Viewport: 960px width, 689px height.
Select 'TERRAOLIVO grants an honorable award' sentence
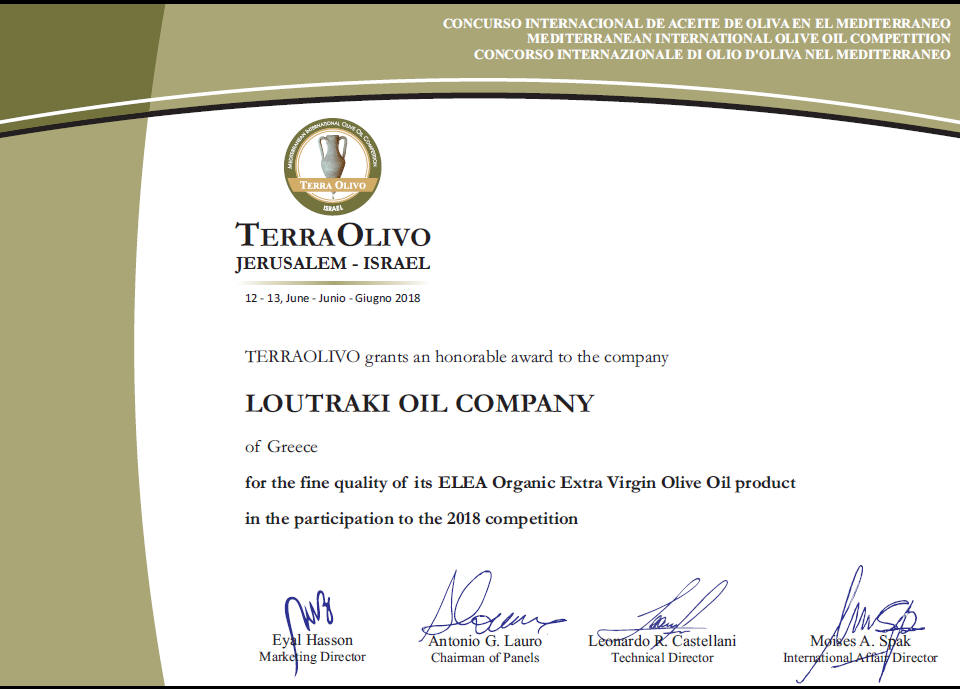pos(457,357)
